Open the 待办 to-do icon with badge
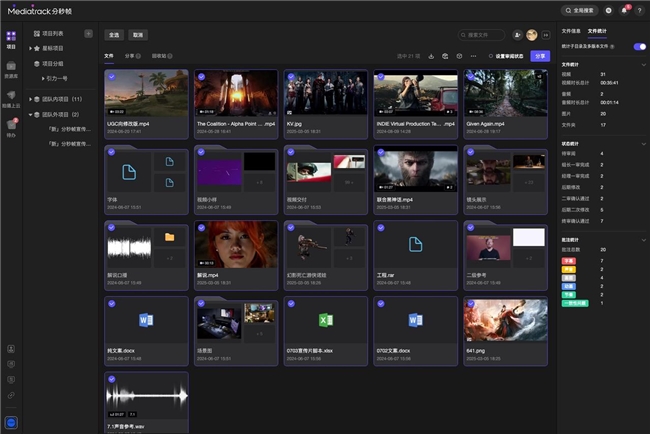This screenshot has height=434, width=650. click(x=11, y=127)
